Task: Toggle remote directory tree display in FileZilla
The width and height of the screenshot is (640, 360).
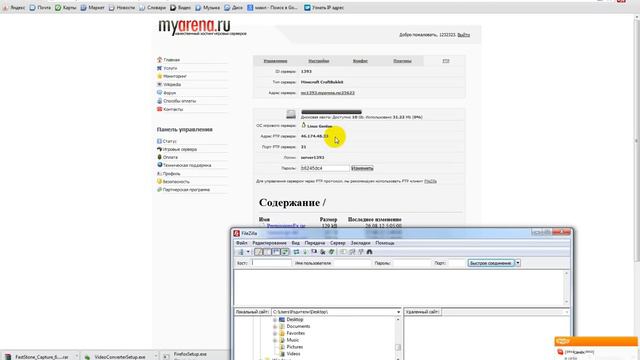Action: 276,252
